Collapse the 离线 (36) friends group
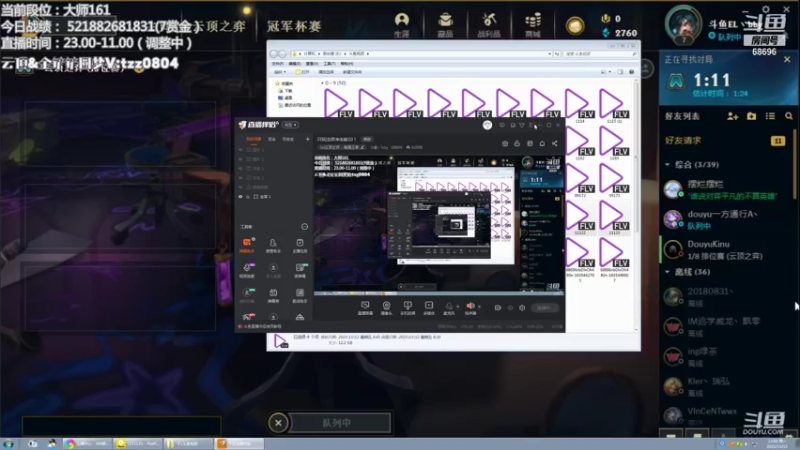This screenshot has width=800, height=450. (x=667, y=272)
